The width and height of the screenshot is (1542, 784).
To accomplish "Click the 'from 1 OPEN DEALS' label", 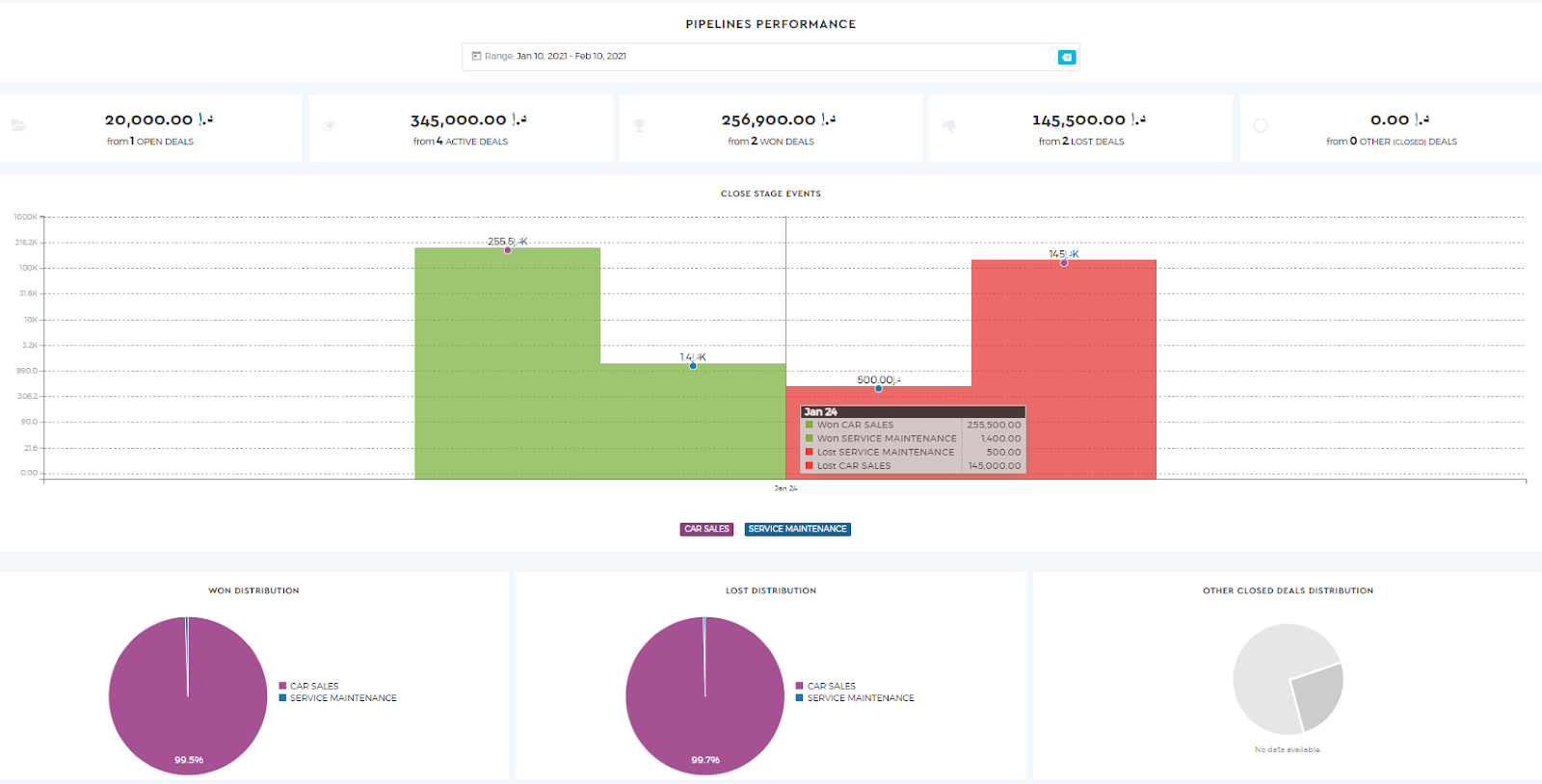I will [x=150, y=142].
